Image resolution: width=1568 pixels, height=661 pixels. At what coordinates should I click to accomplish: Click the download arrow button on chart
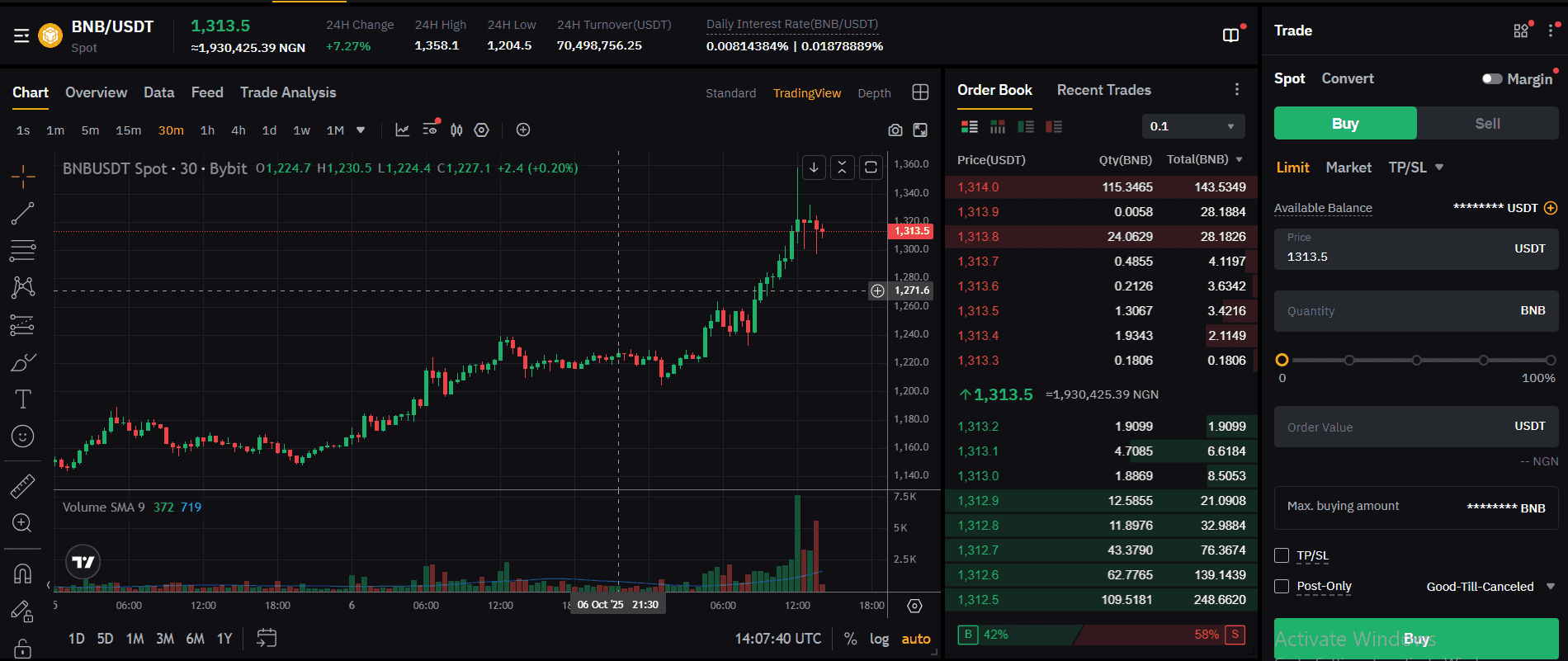(814, 168)
